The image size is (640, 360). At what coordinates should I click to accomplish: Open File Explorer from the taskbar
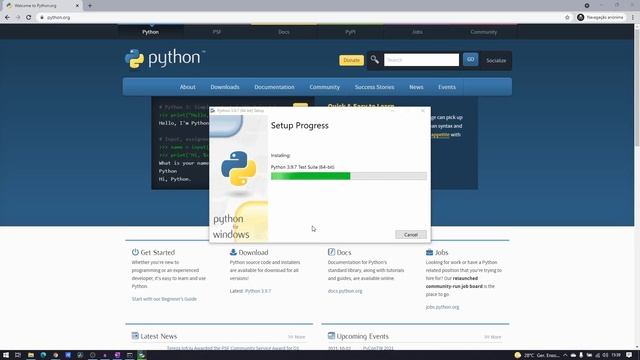31,355
